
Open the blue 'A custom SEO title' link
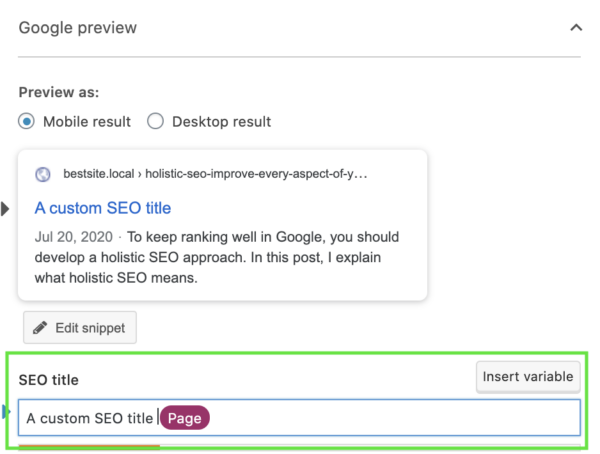point(103,208)
